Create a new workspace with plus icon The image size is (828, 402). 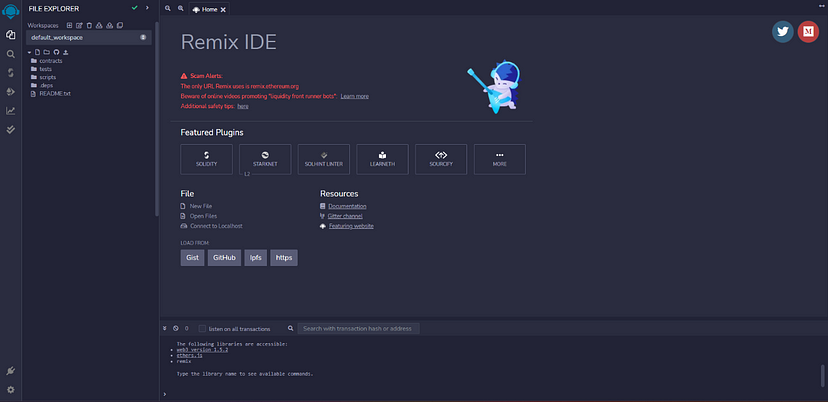[x=69, y=25]
